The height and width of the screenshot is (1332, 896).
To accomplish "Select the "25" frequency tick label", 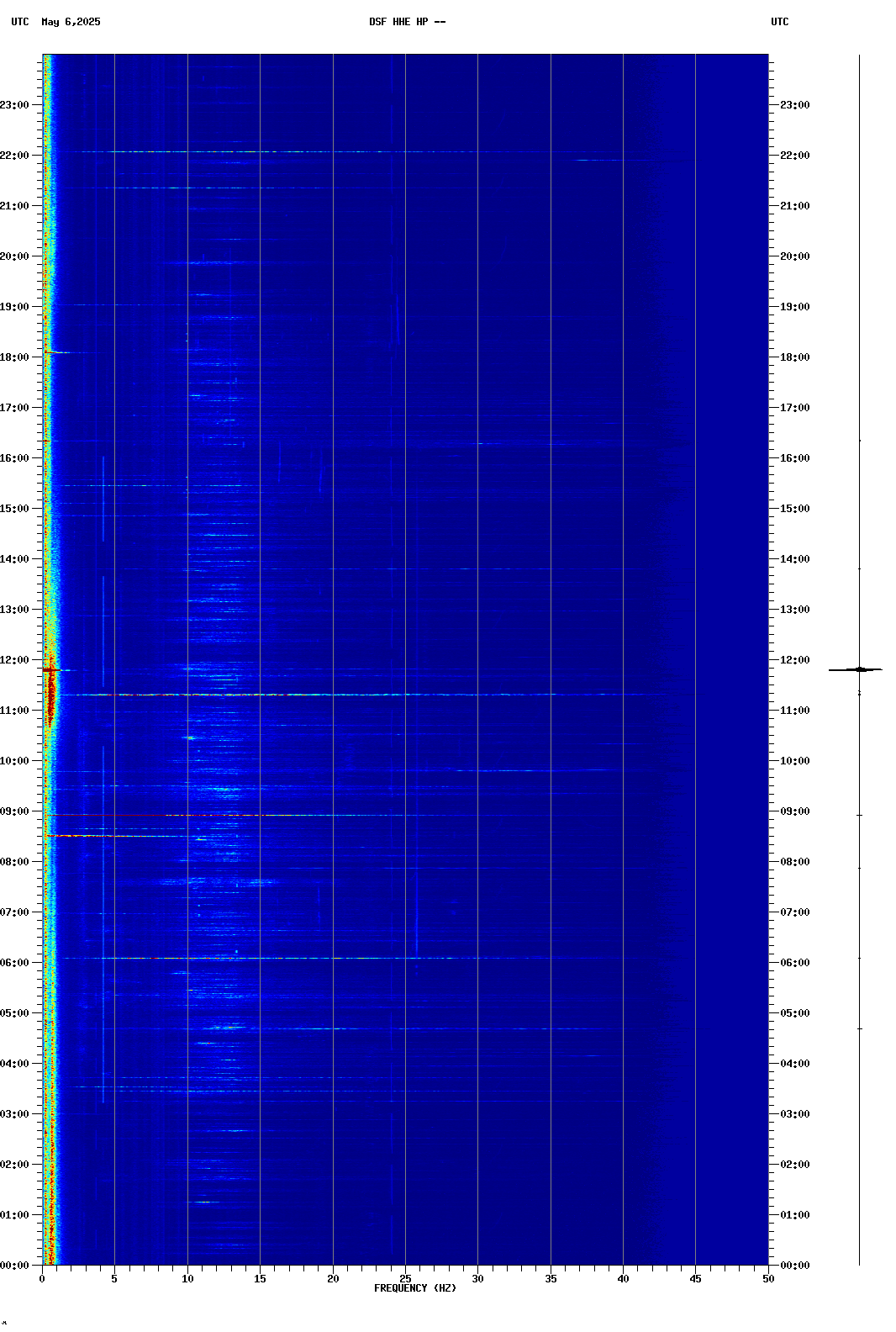I will [x=405, y=1279].
